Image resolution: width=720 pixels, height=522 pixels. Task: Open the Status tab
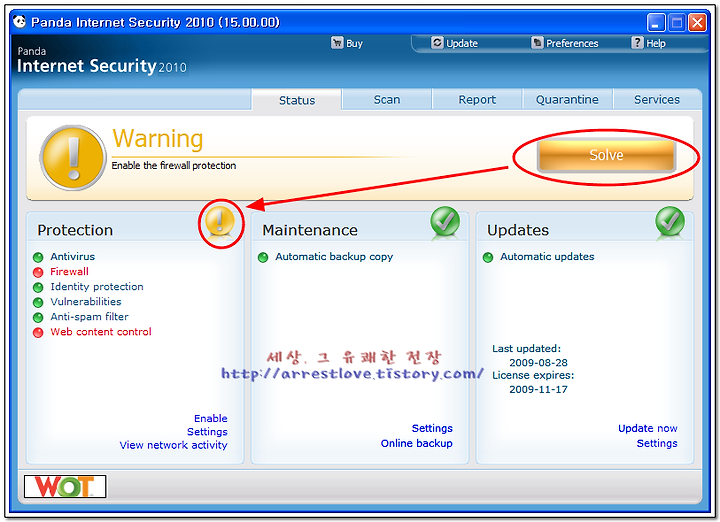click(x=297, y=100)
